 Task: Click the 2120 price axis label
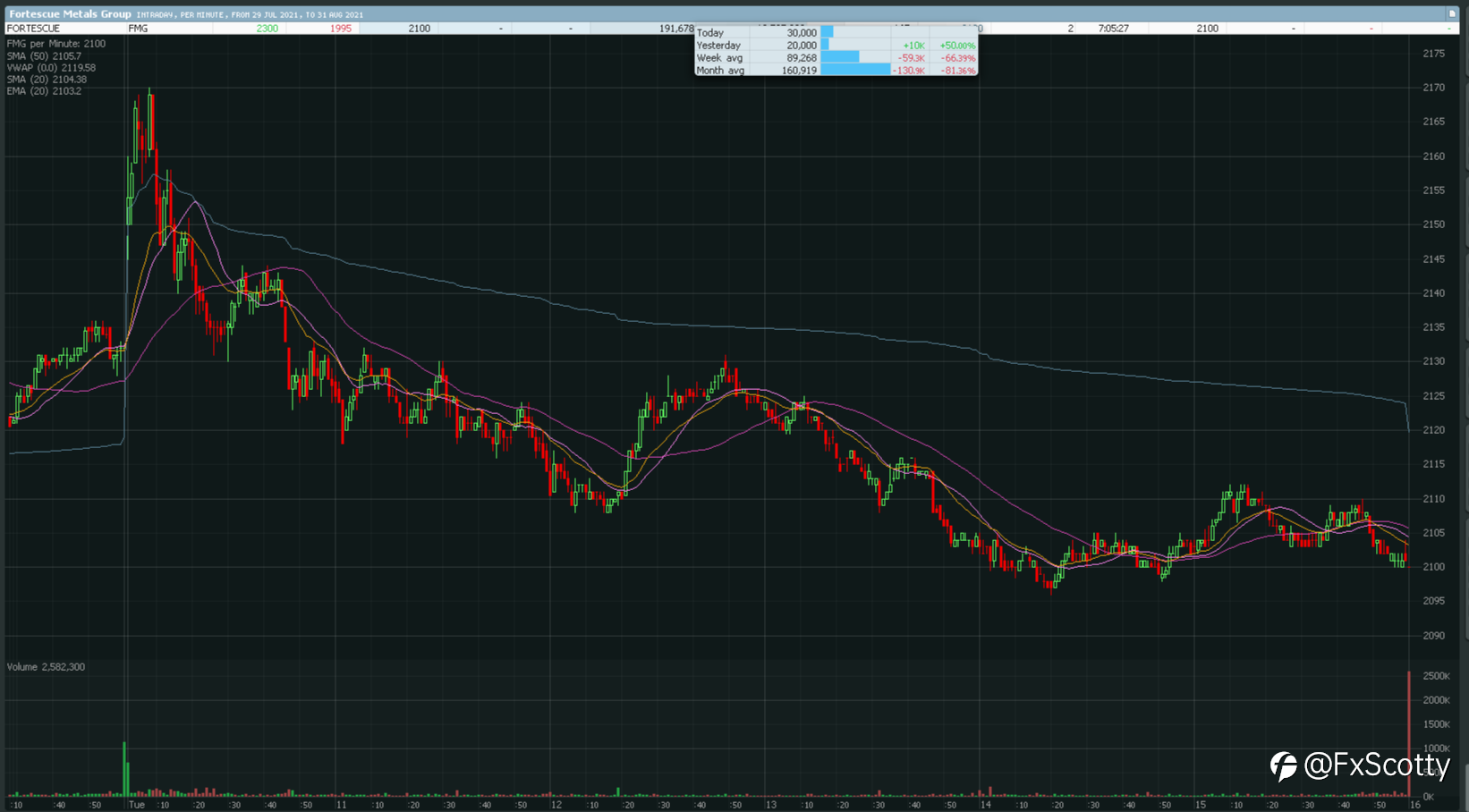click(x=1433, y=430)
